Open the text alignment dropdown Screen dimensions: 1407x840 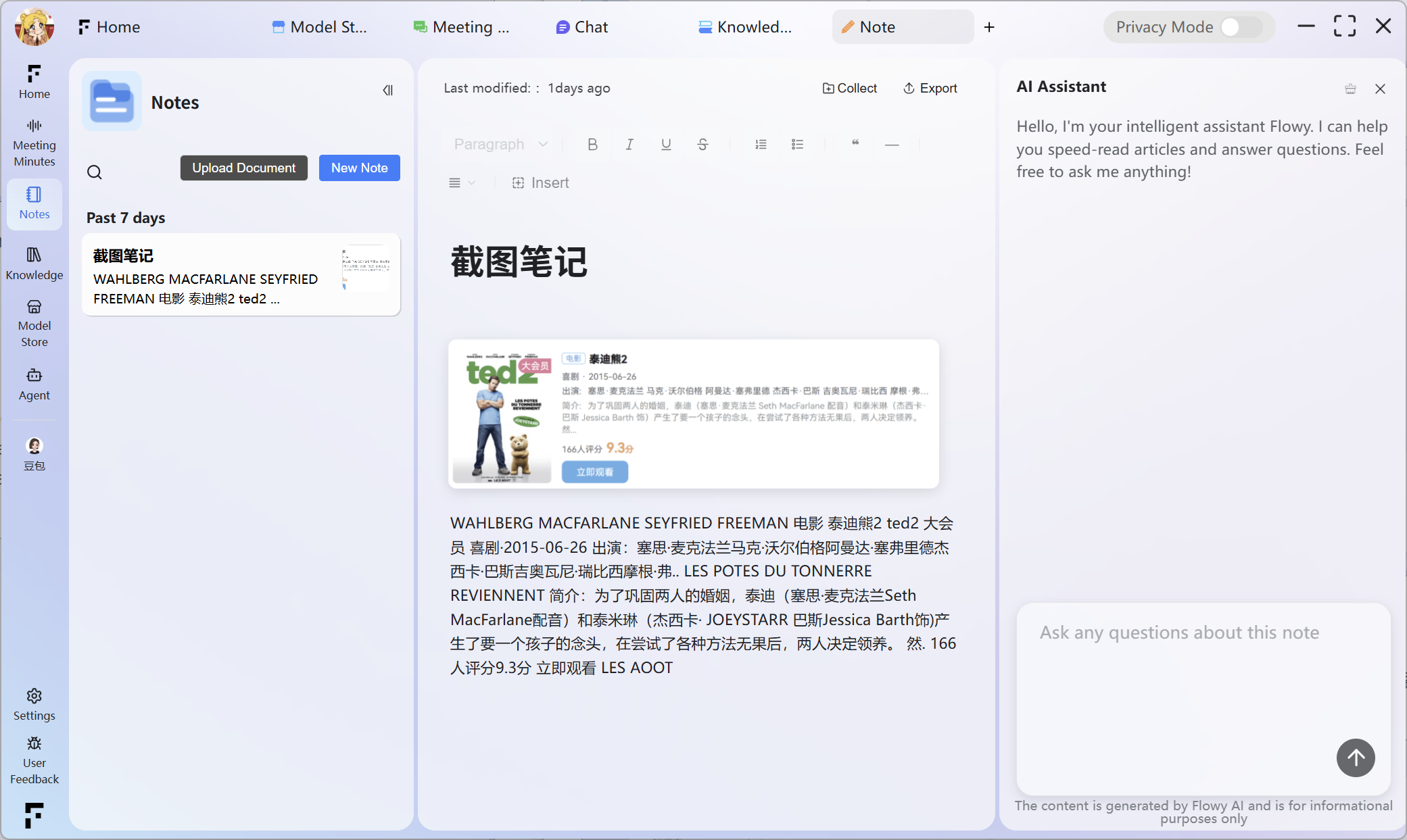[x=462, y=182]
